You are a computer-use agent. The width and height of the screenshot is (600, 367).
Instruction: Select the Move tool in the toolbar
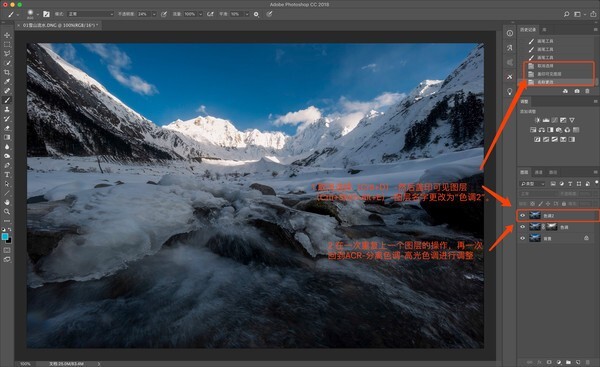tap(7, 35)
